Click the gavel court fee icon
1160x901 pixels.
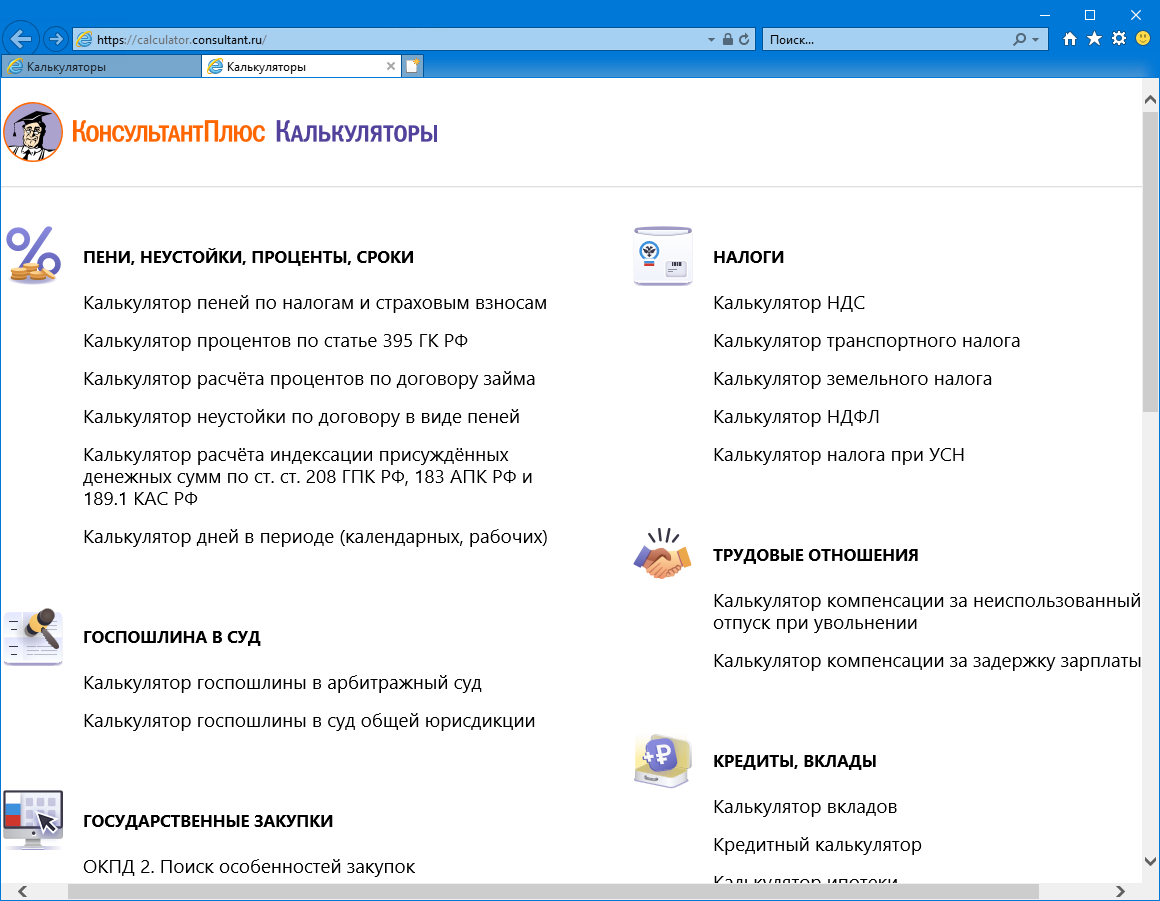coord(33,636)
